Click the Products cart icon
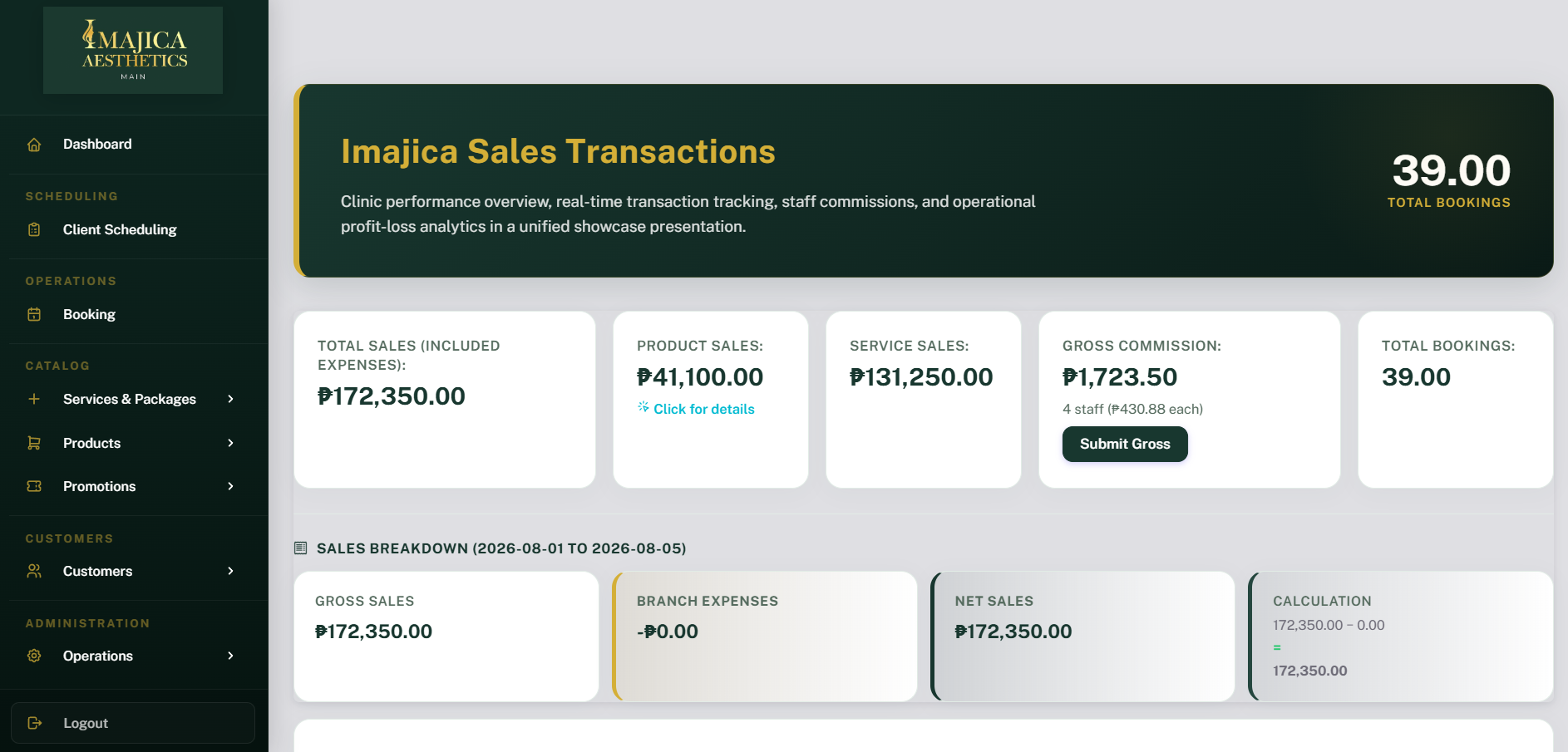1568x752 pixels. [x=34, y=443]
